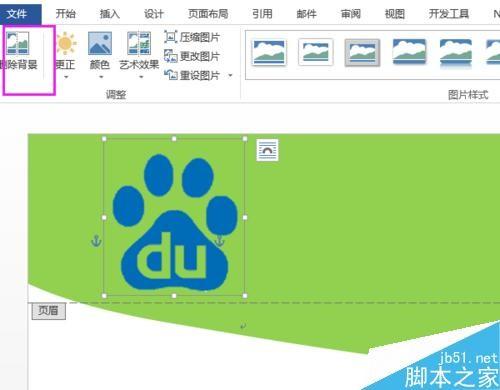The height and width of the screenshot is (390, 500).
Task: Click the bottom-right corner handle of the picture
Action: click(245, 296)
